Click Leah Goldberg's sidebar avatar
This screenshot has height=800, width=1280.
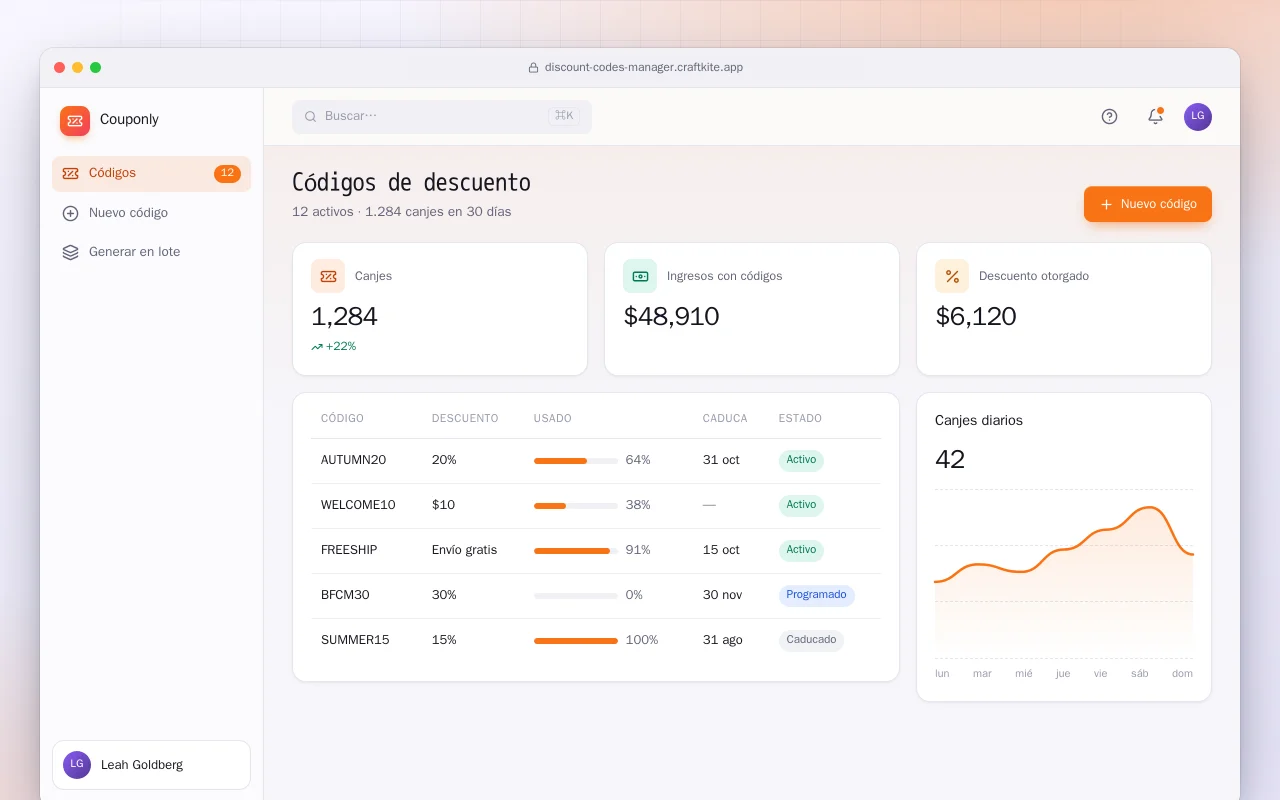click(77, 765)
